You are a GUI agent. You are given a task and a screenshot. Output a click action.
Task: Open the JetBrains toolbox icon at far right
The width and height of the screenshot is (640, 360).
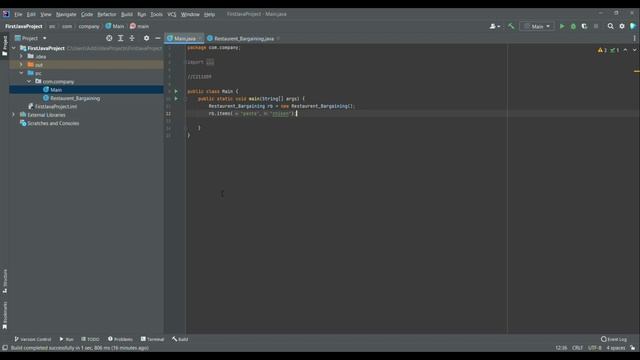tap(633, 26)
